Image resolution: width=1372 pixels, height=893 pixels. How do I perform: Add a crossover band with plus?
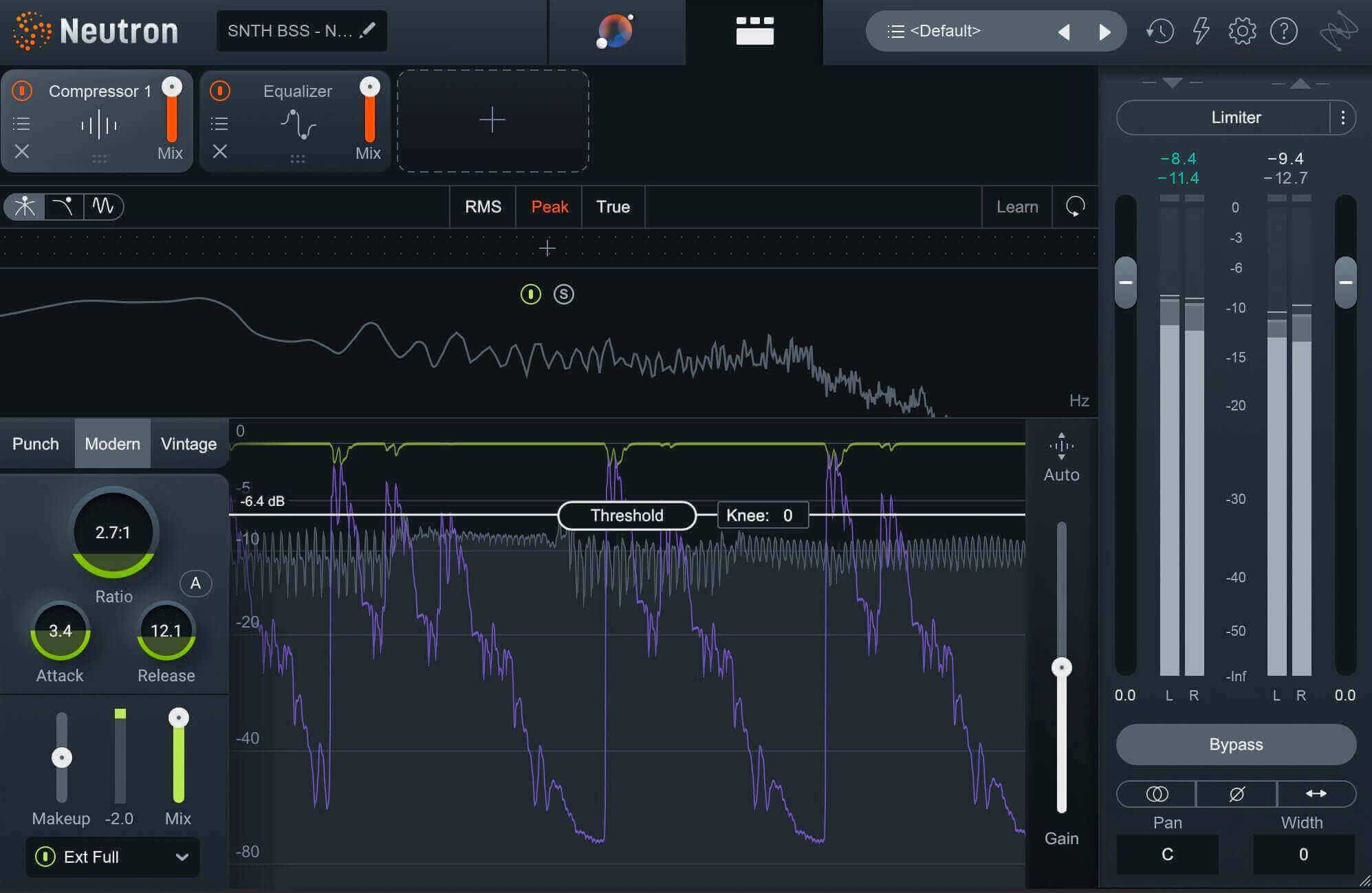tap(547, 248)
